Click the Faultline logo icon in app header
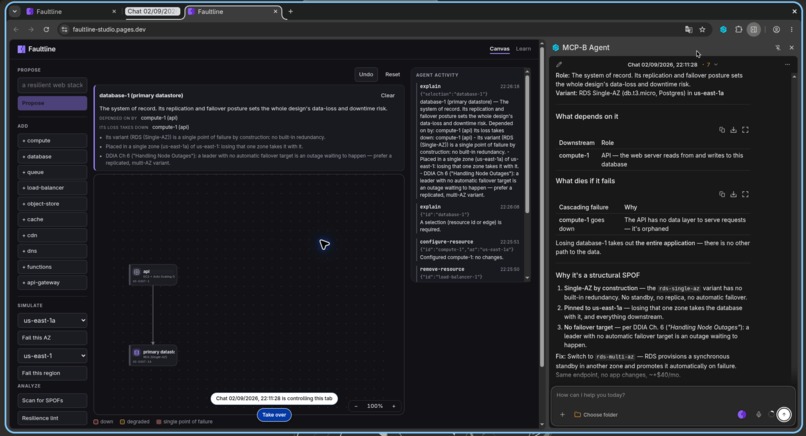806x436 pixels. [x=21, y=49]
